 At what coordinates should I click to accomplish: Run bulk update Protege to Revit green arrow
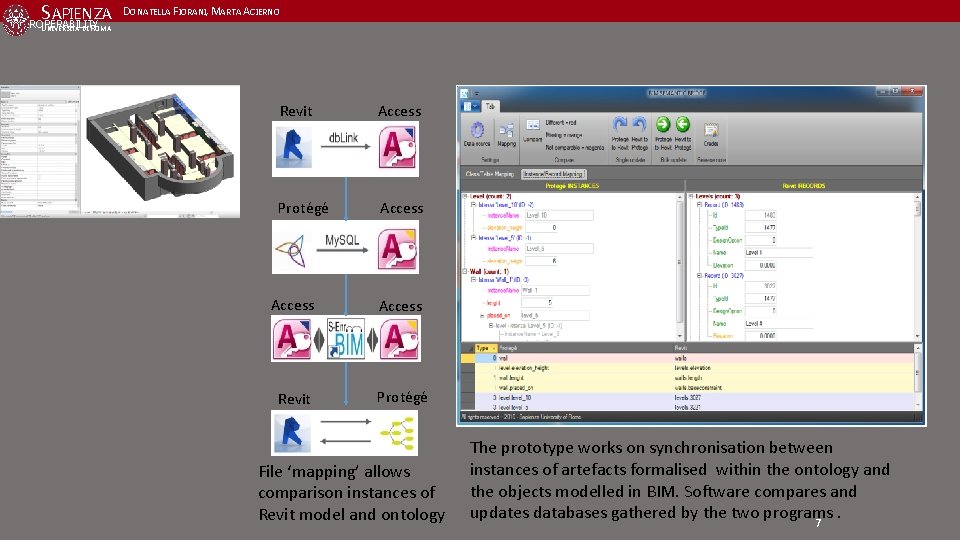coord(663,124)
